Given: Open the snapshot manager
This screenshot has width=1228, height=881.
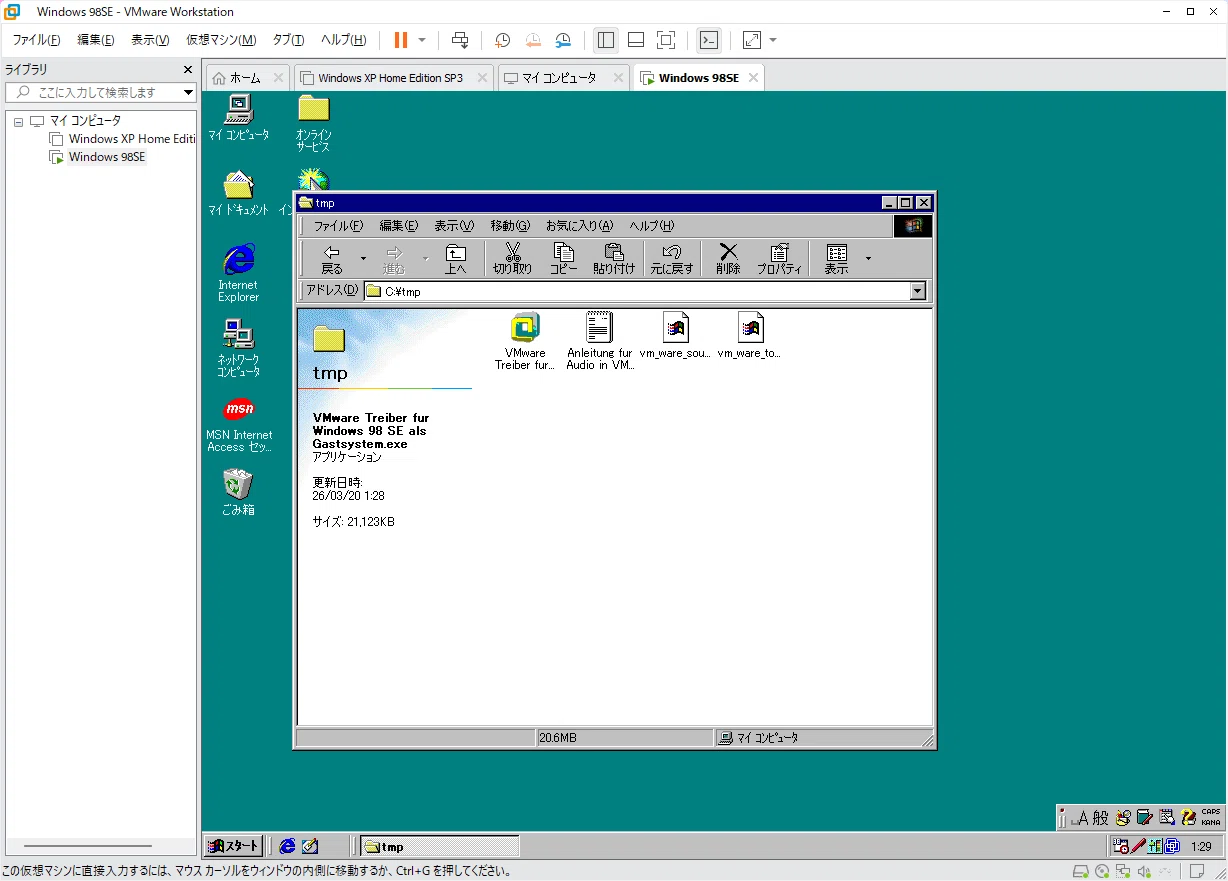Looking at the screenshot, I should pos(564,40).
